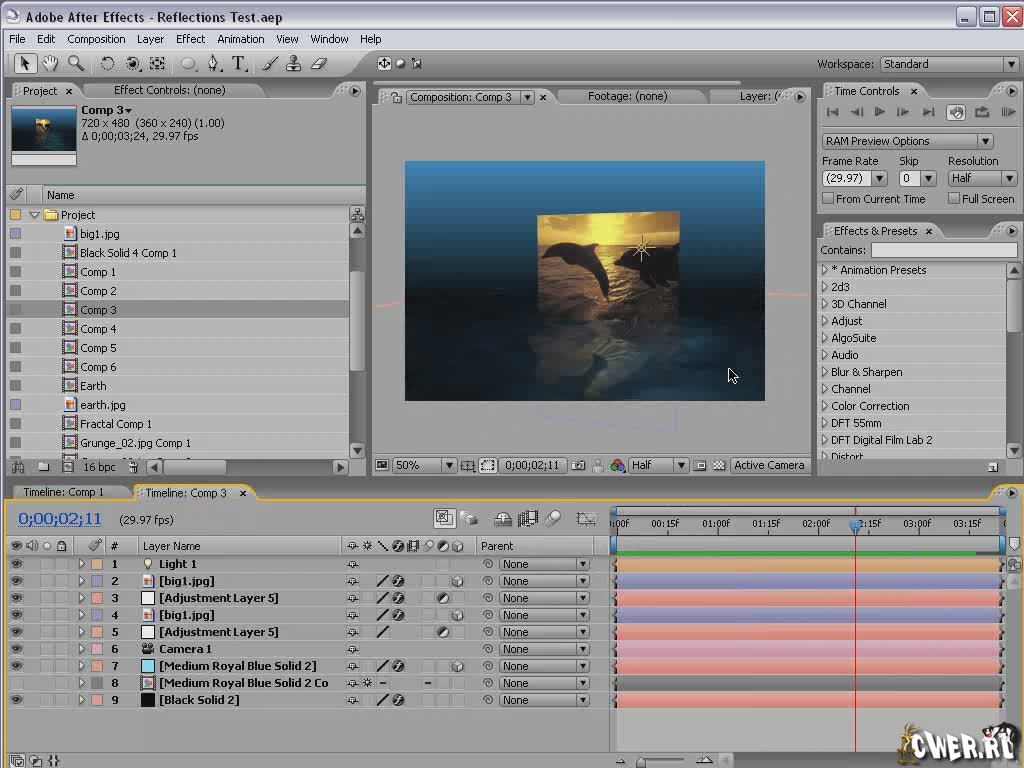Image resolution: width=1024 pixels, height=768 pixels.
Task: Activate the Clone Stamp tool
Action: [x=294, y=64]
